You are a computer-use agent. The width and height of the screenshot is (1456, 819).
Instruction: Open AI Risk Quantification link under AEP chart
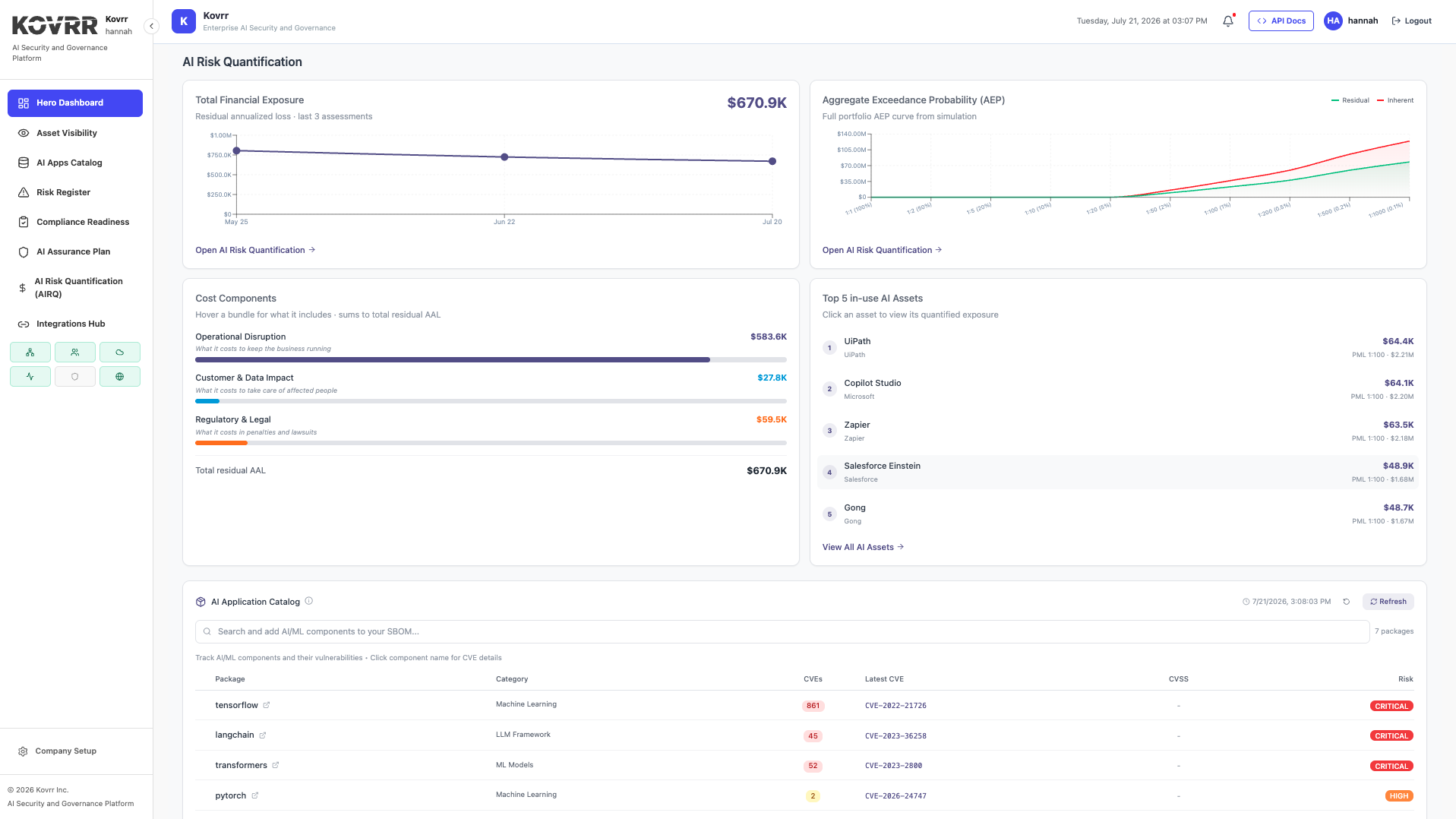click(x=882, y=250)
